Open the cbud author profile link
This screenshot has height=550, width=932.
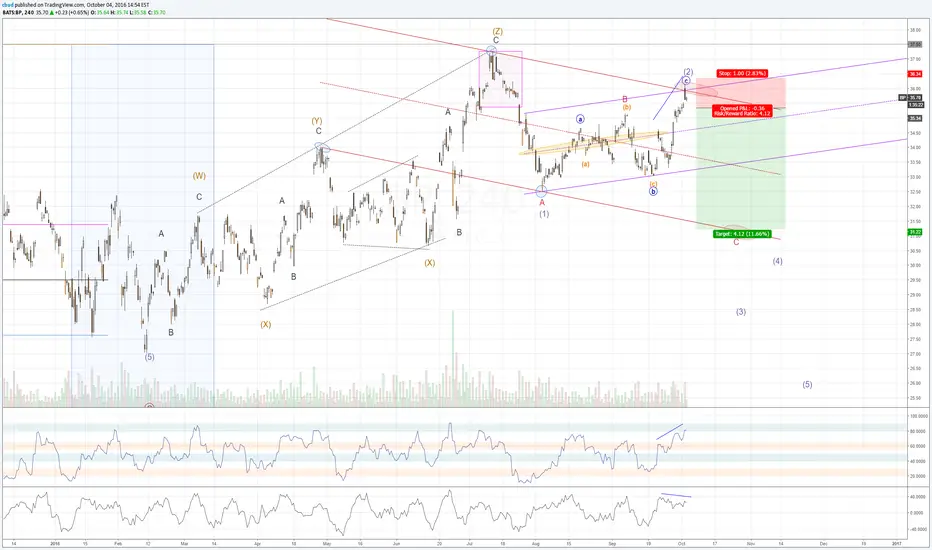[9, 5]
